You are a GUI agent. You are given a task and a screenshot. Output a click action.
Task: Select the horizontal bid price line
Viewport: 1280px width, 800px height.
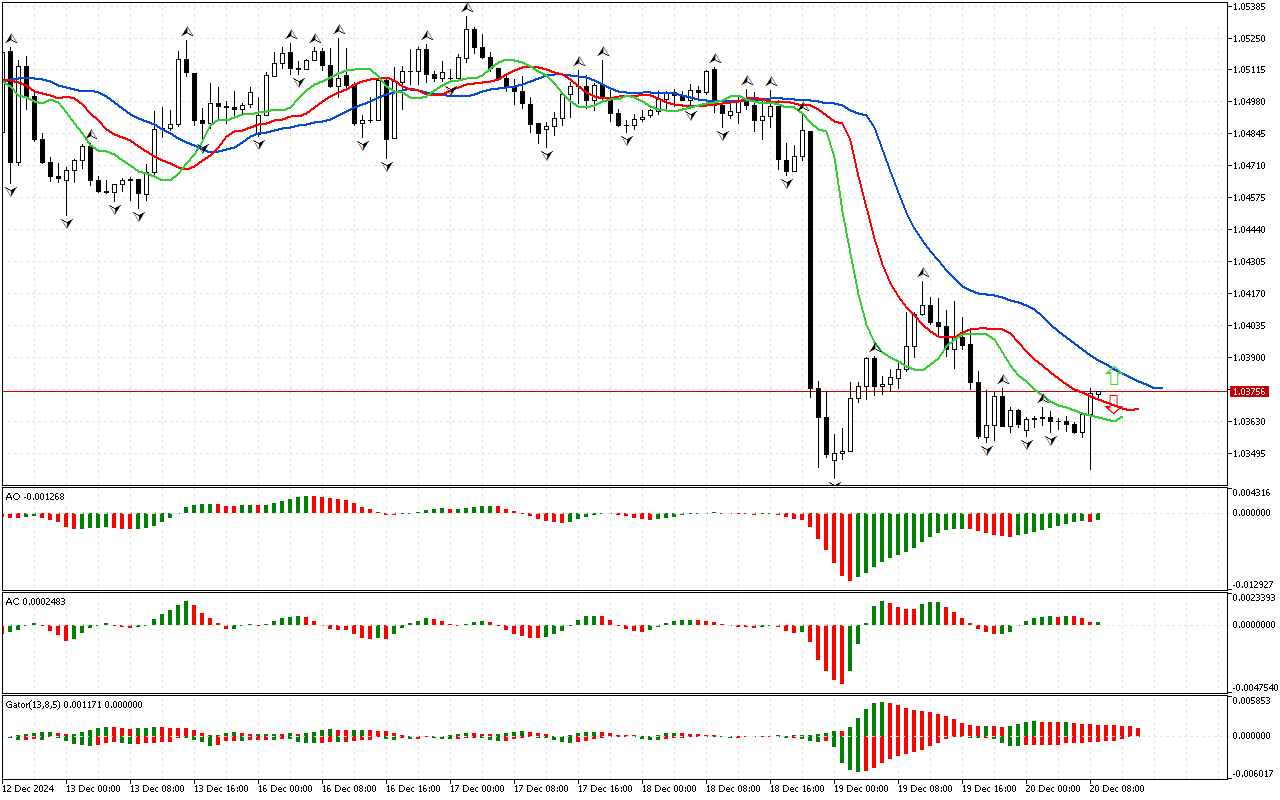(616, 391)
